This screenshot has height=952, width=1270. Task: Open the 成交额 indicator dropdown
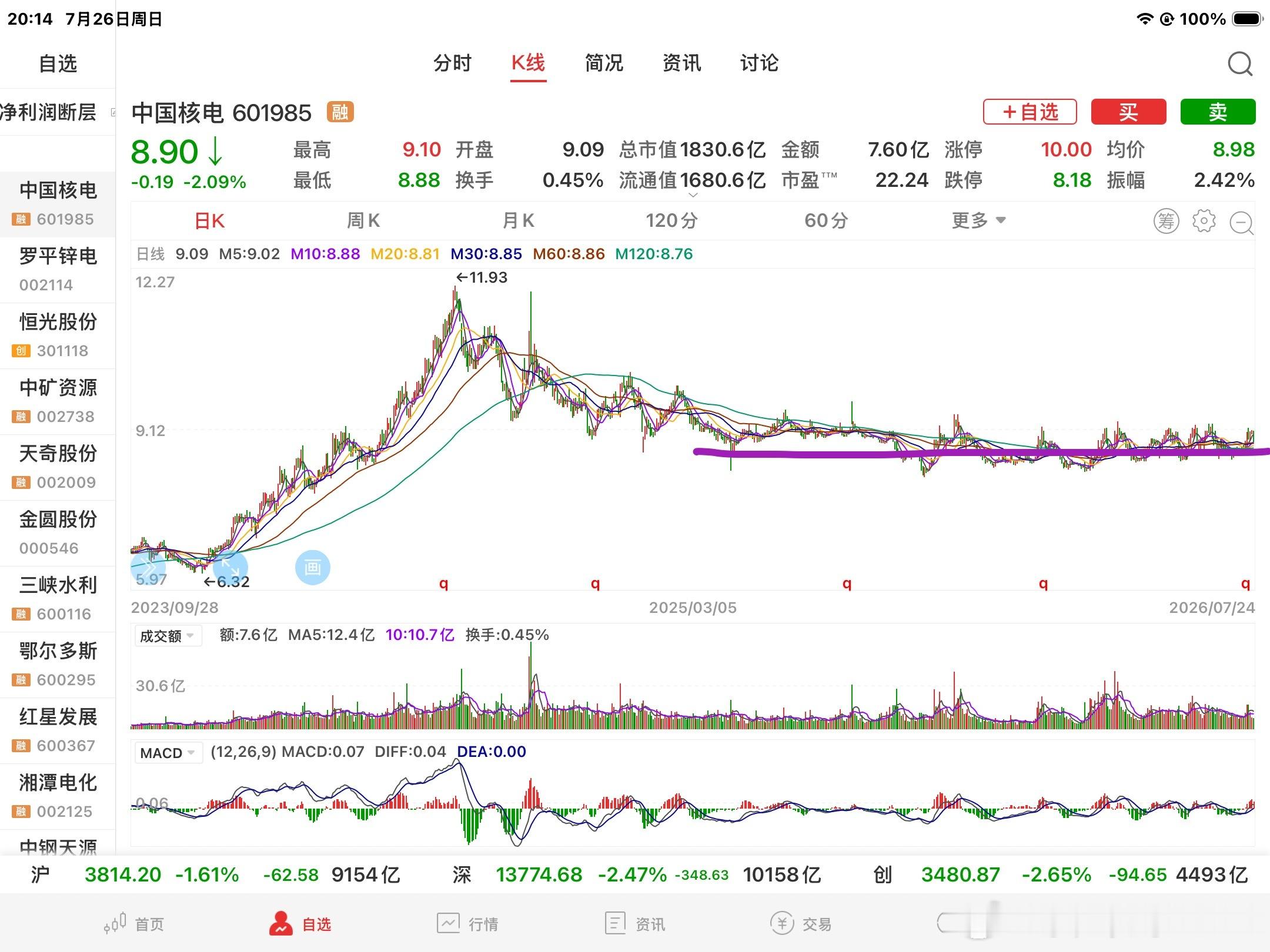pos(168,636)
